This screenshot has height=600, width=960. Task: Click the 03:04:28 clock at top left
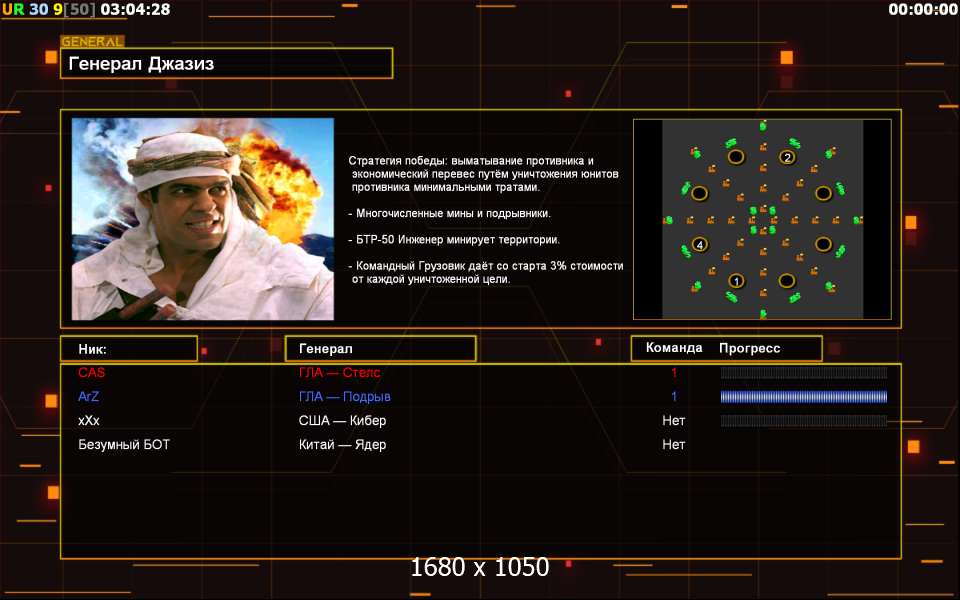(x=135, y=9)
